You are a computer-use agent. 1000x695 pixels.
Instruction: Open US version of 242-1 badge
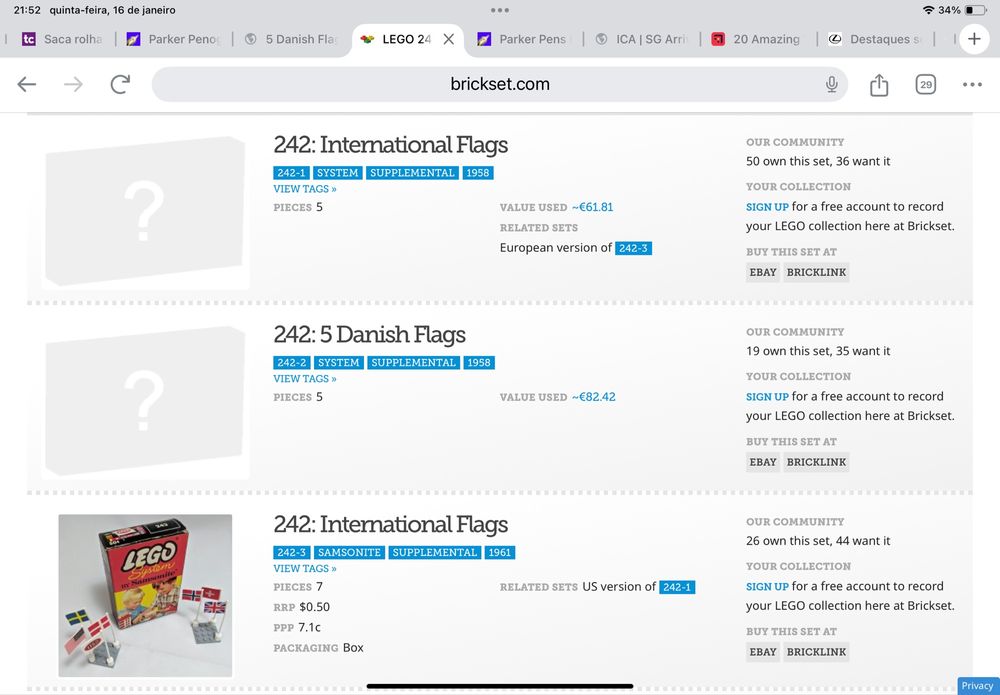click(677, 587)
